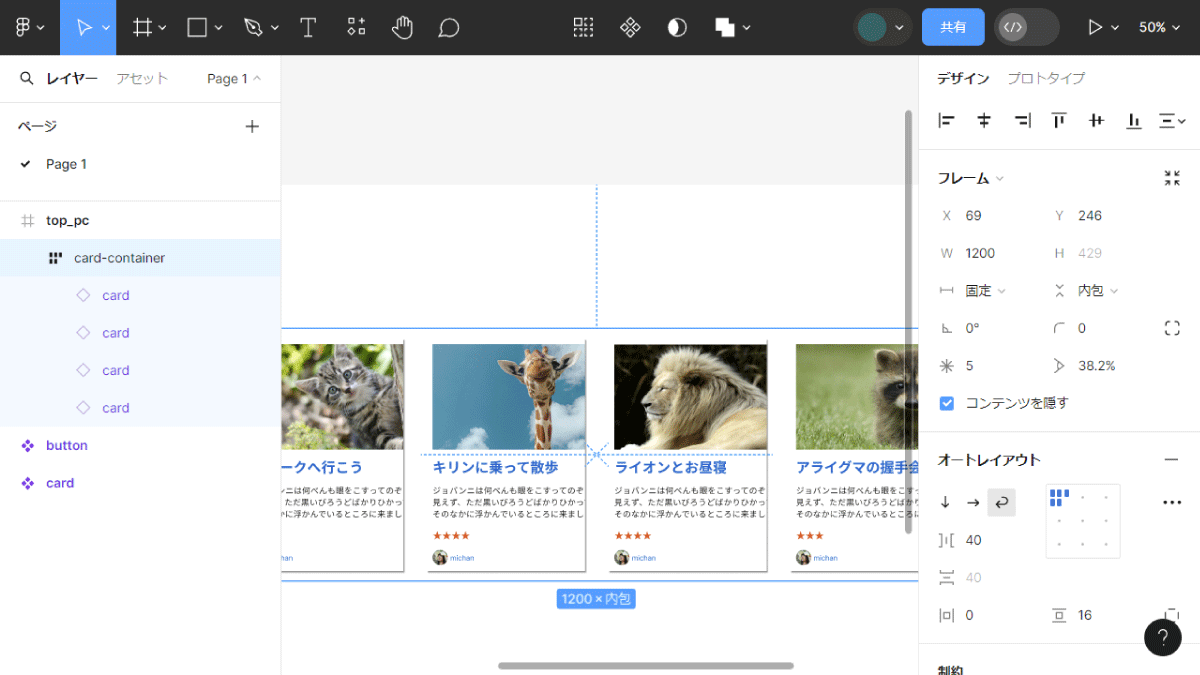Open Frame tool dropdown arrow

point(162,28)
